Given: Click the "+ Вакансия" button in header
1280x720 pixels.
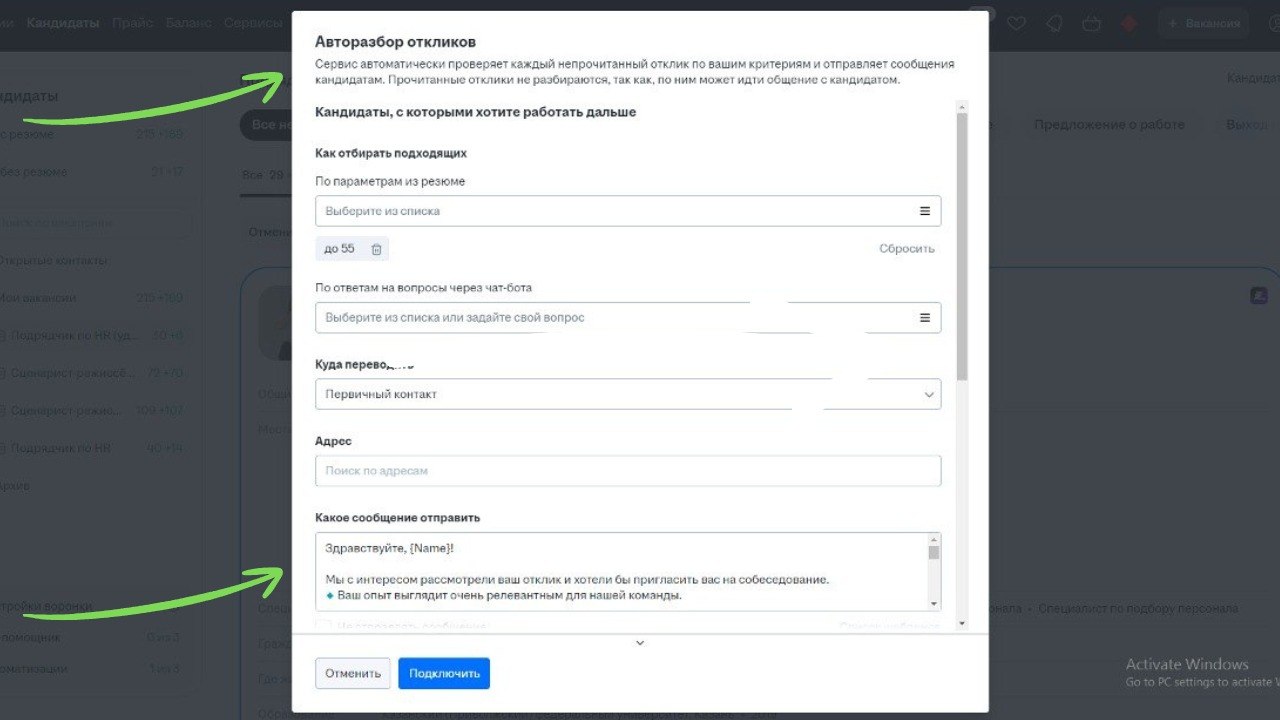Looking at the screenshot, I should [1204, 23].
